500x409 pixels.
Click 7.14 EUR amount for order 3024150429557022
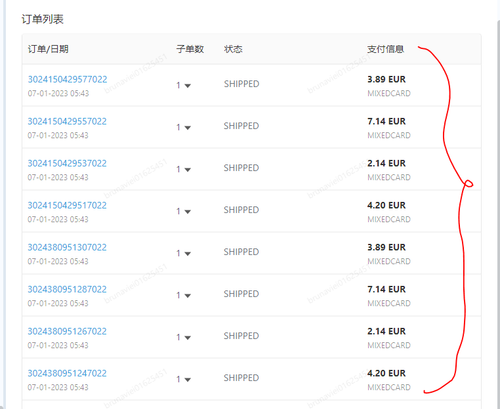pos(386,121)
